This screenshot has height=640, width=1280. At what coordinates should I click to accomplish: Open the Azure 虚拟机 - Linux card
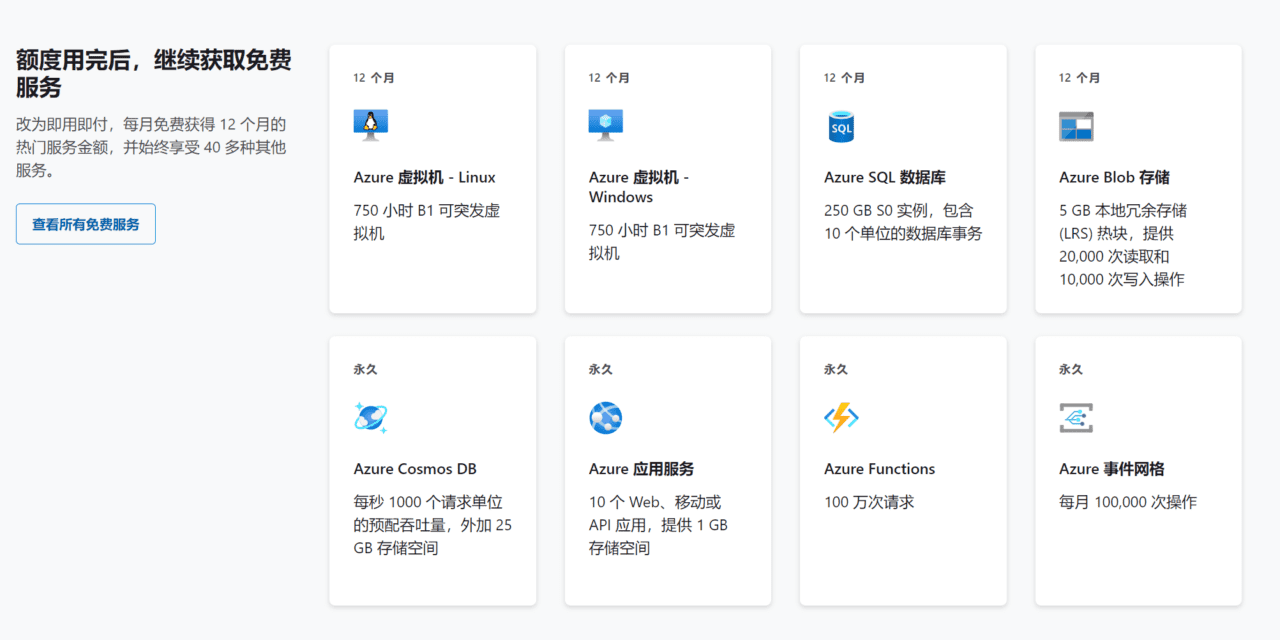click(x=432, y=178)
